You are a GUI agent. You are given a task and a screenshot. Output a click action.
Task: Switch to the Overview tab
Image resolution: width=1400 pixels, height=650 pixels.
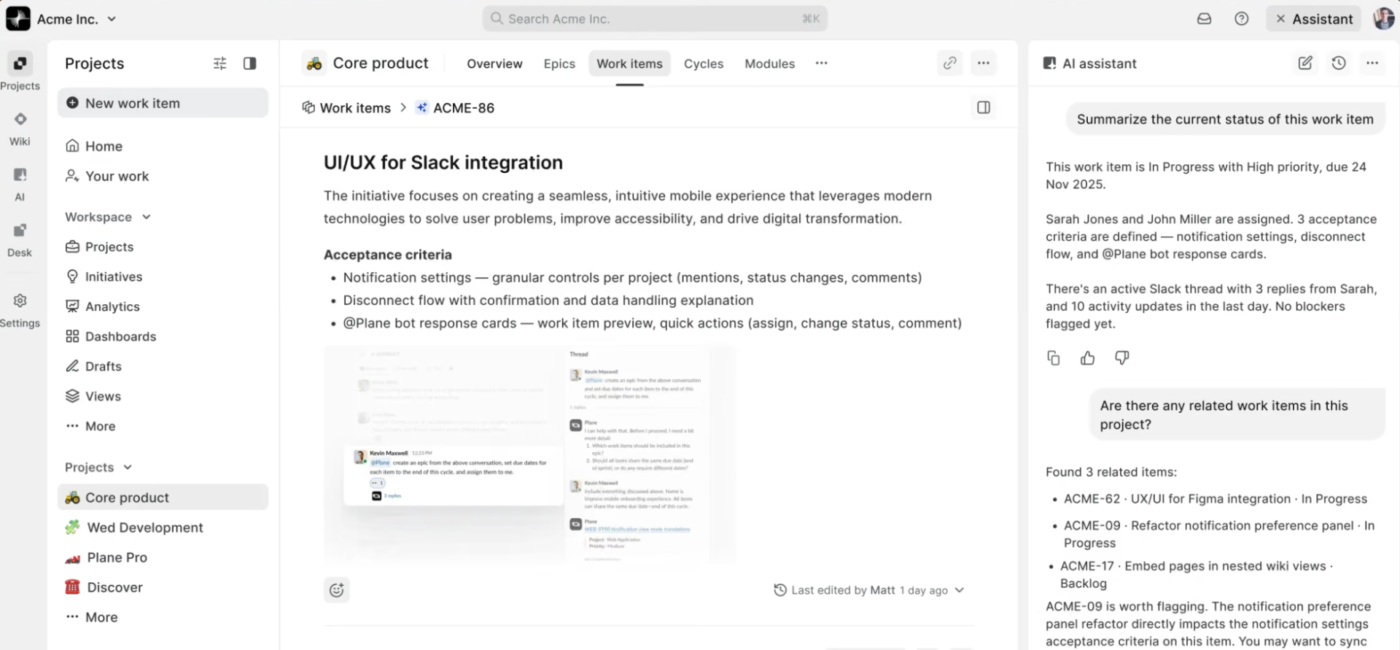point(494,63)
